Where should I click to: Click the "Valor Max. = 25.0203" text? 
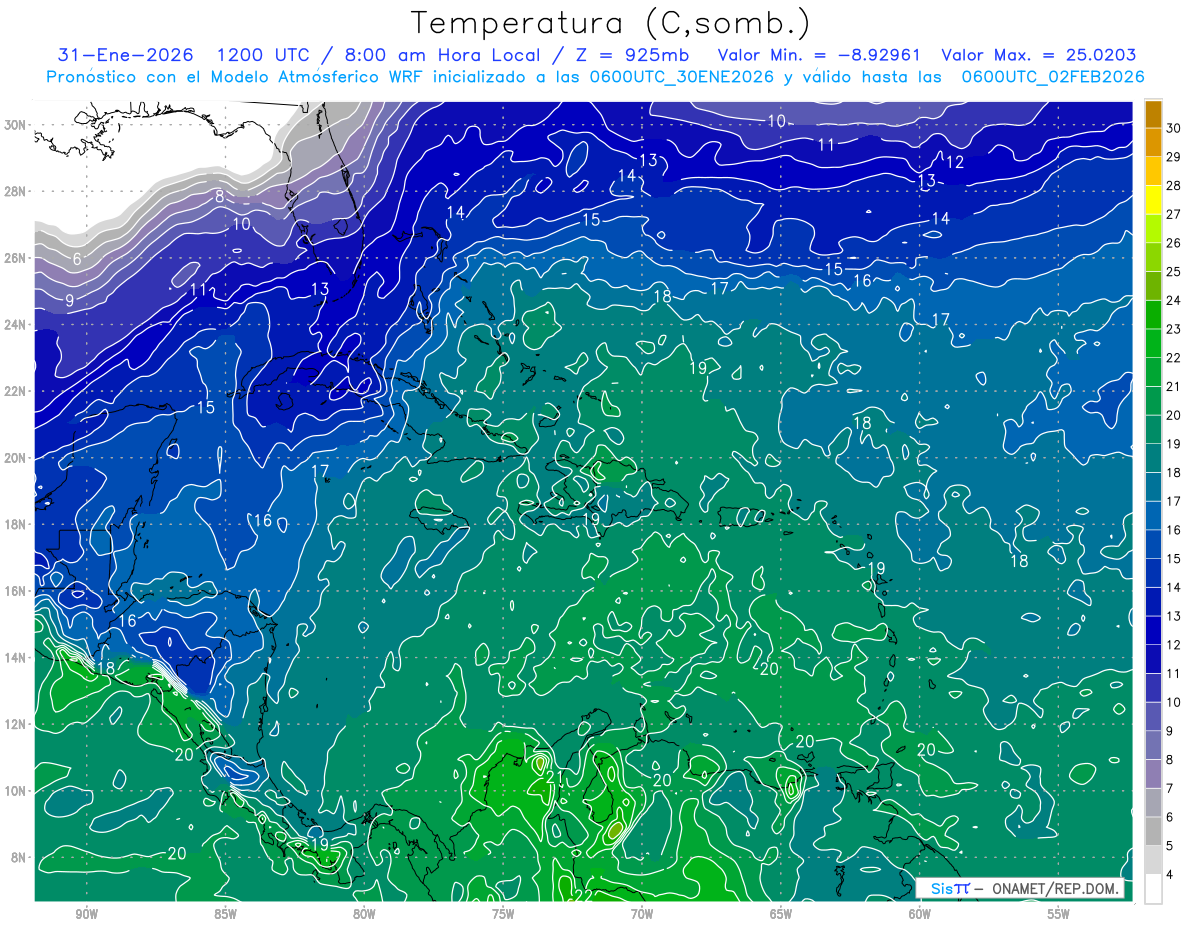click(1039, 55)
